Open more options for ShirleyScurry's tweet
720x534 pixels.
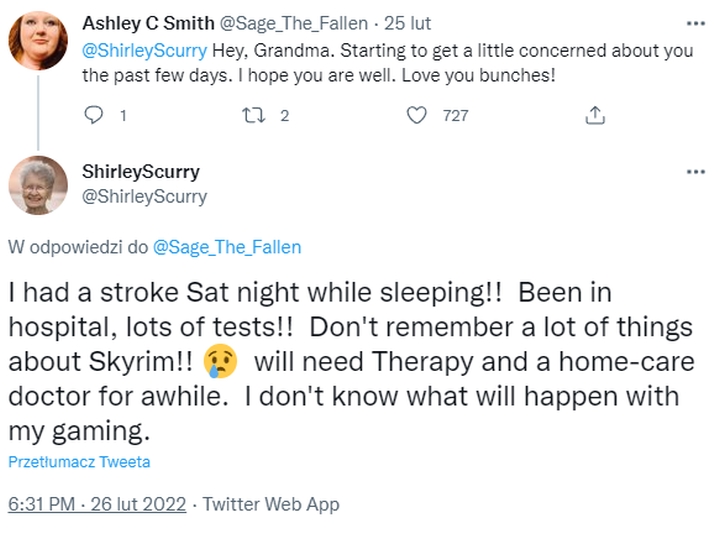point(695,172)
